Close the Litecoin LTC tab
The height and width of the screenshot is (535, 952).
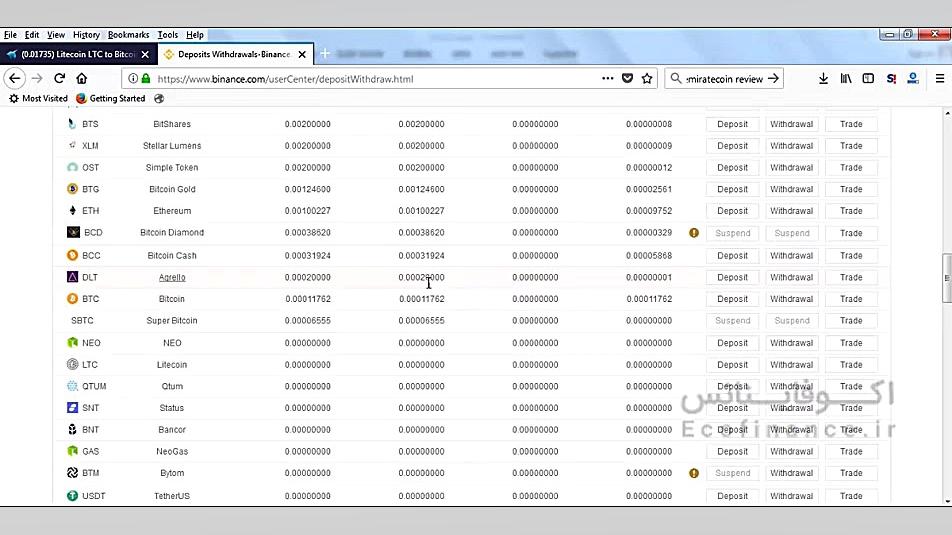point(145,54)
